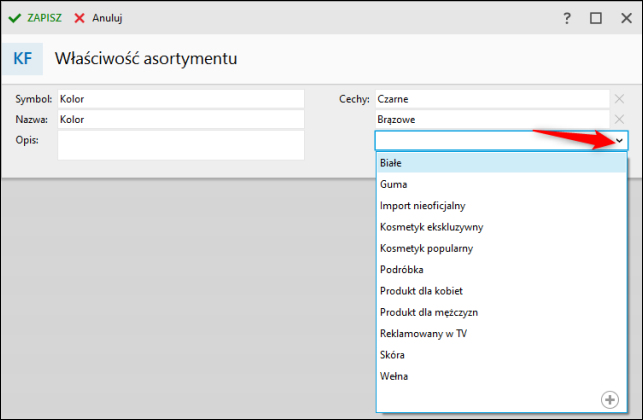Close the Właściwość asortymentu window
The image size is (643, 420).
pos(624,18)
